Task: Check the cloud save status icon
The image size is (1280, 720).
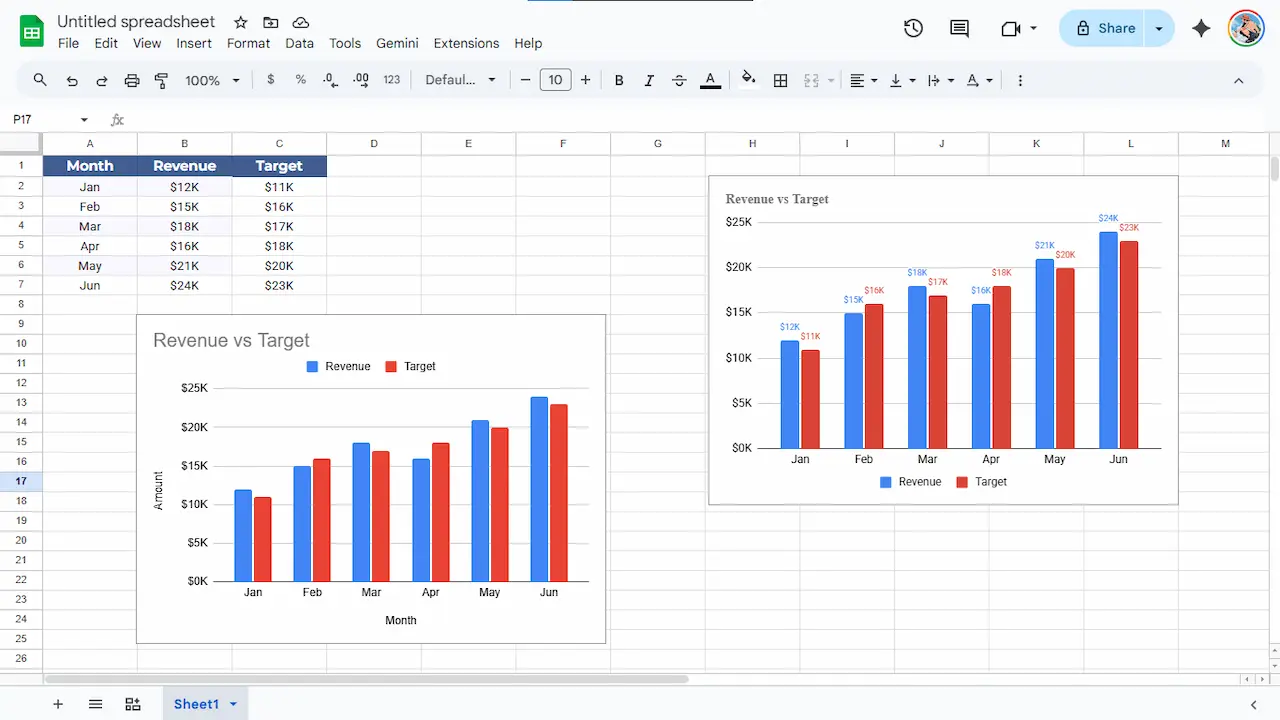Action: (300, 22)
